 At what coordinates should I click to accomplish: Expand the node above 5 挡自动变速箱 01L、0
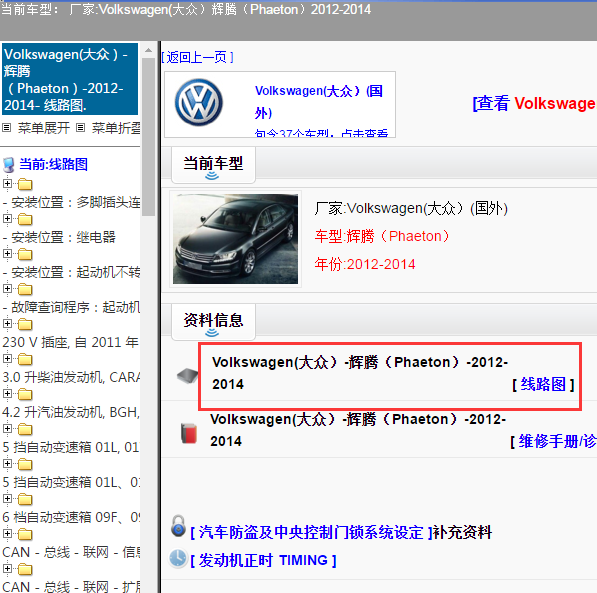click(7, 464)
